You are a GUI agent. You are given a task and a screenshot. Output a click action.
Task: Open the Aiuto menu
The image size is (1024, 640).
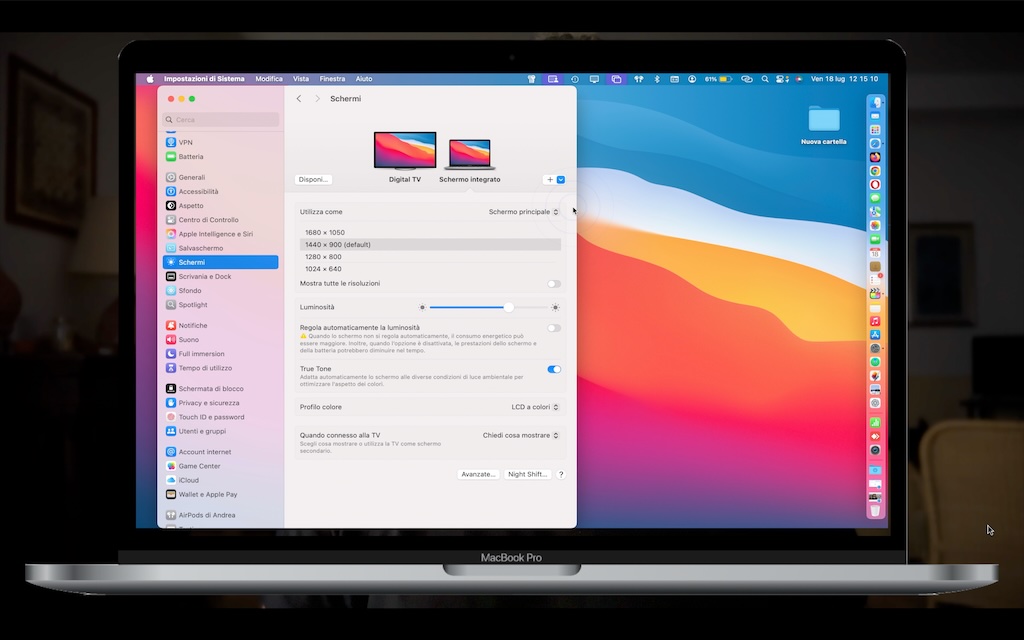click(x=364, y=79)
